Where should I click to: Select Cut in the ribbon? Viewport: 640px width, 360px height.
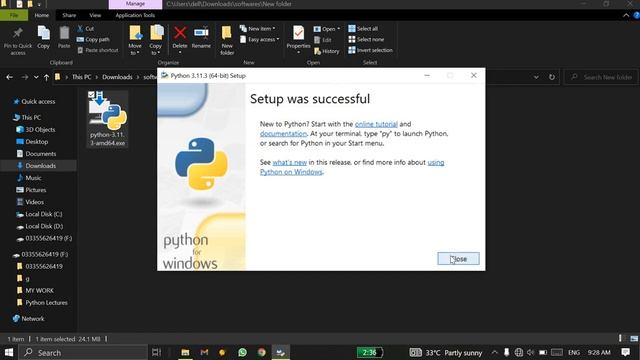click(x=86, y=29)
